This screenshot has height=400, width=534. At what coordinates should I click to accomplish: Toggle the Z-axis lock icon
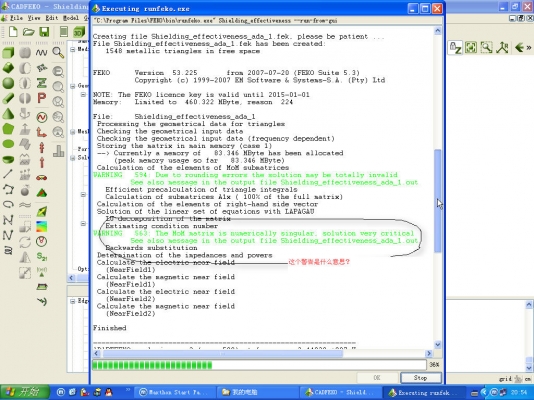(455, 47)
